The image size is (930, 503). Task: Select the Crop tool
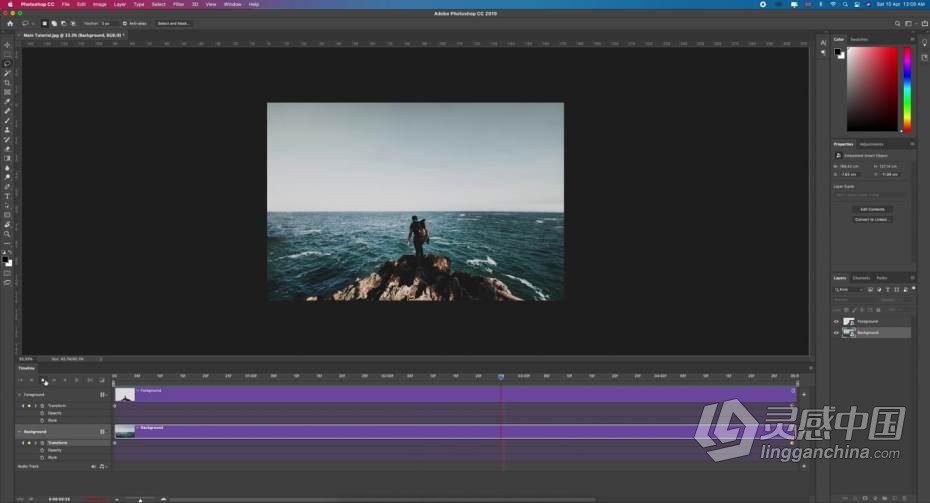[7, 83]
